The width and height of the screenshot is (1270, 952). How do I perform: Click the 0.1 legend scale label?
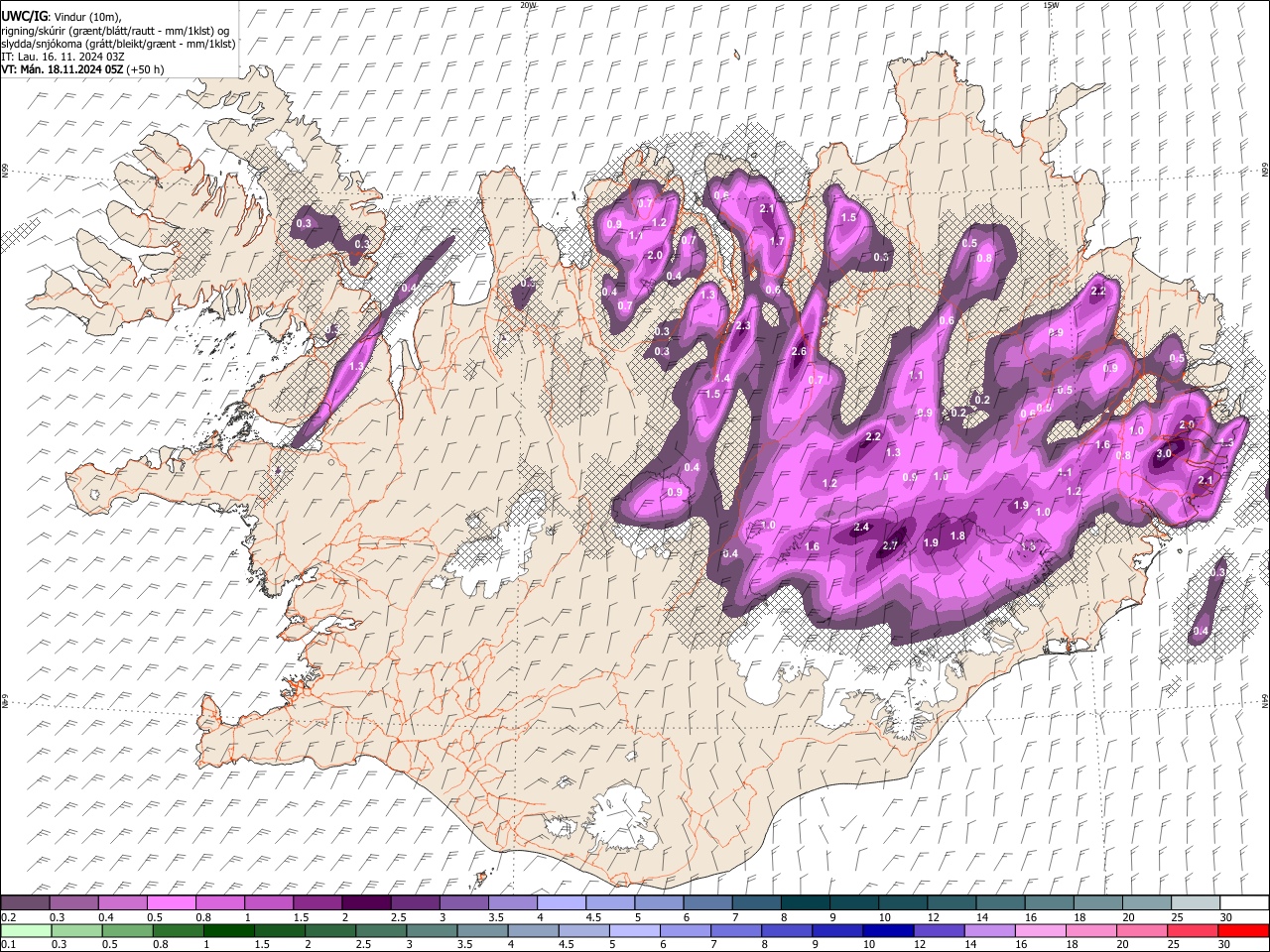pyautogui.click(x=7, y=945)
